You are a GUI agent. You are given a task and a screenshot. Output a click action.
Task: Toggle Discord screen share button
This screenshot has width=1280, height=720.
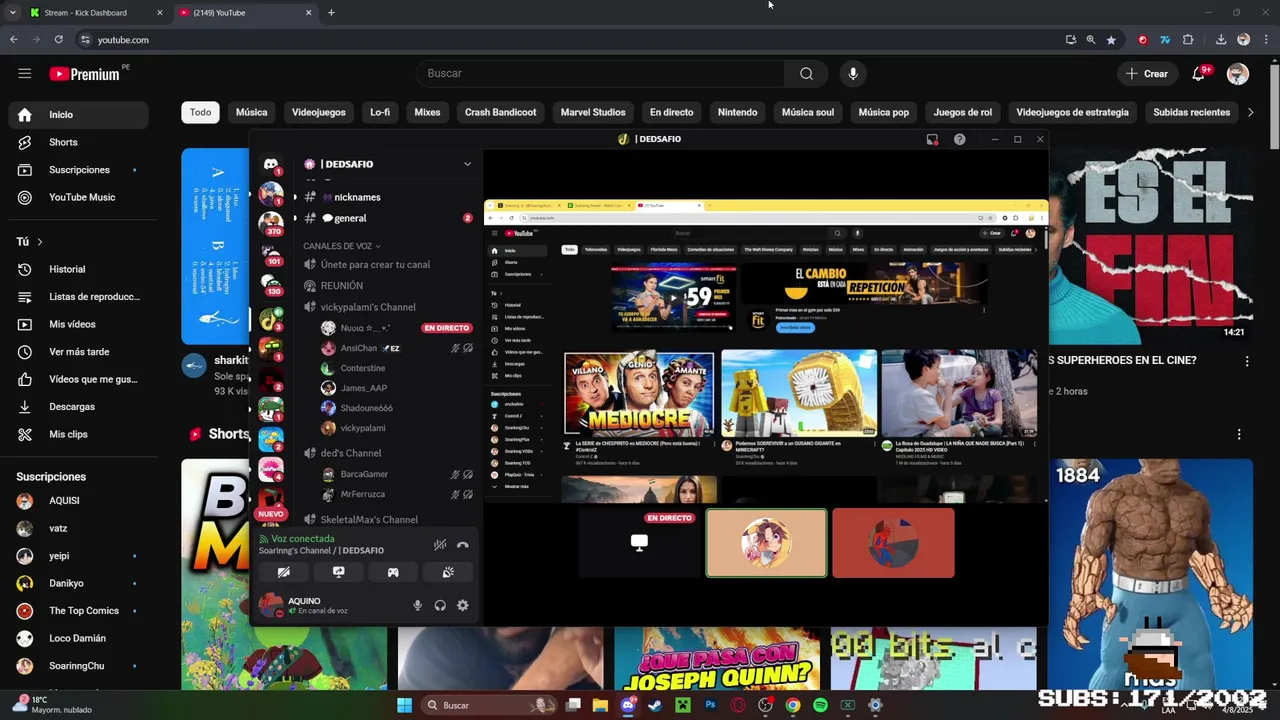339,572
